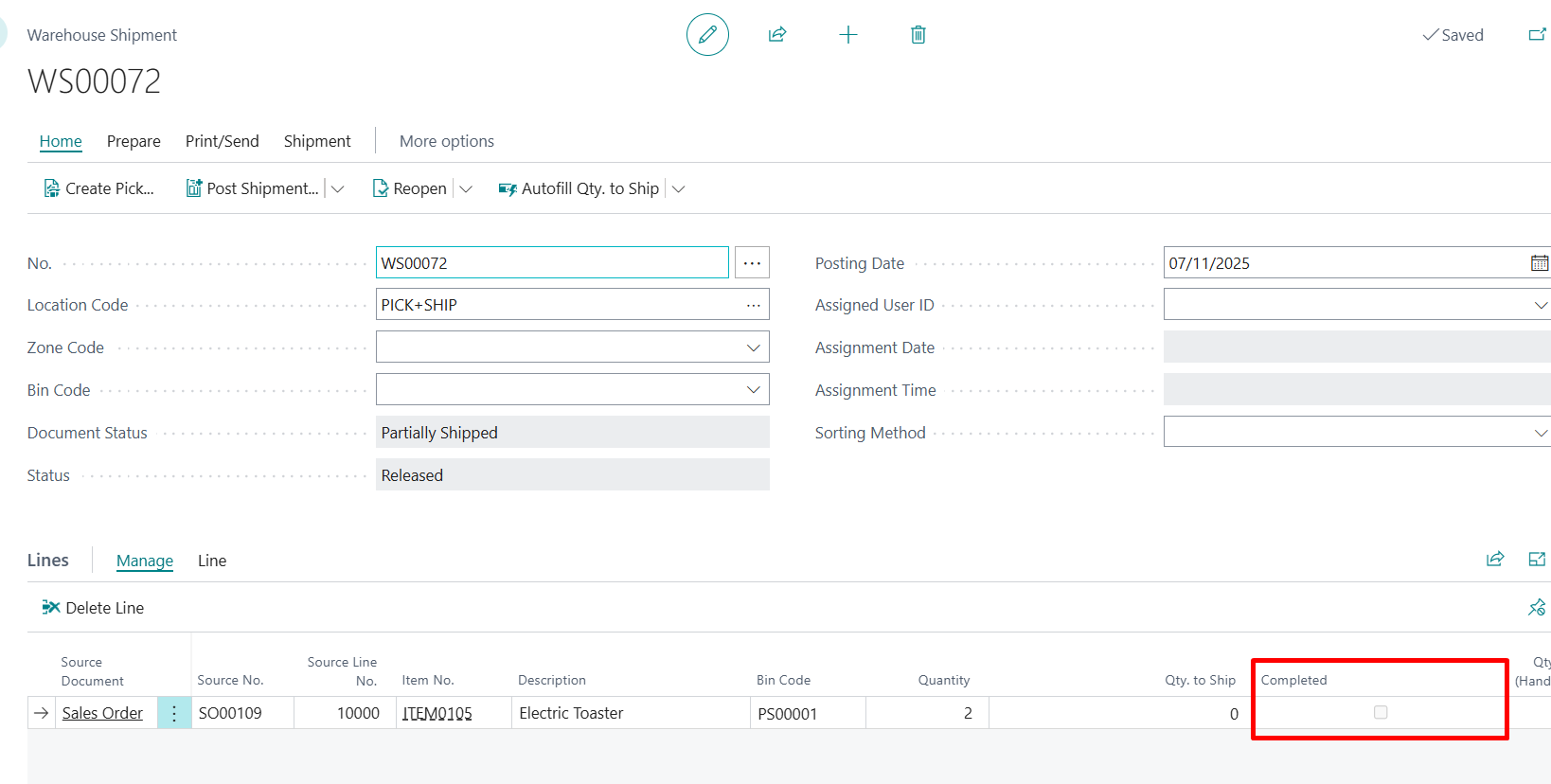This screenshot has width=1551, height=784.
Task: Maximize the Lines section with expand icon
Action: [x=1537, y=560]
